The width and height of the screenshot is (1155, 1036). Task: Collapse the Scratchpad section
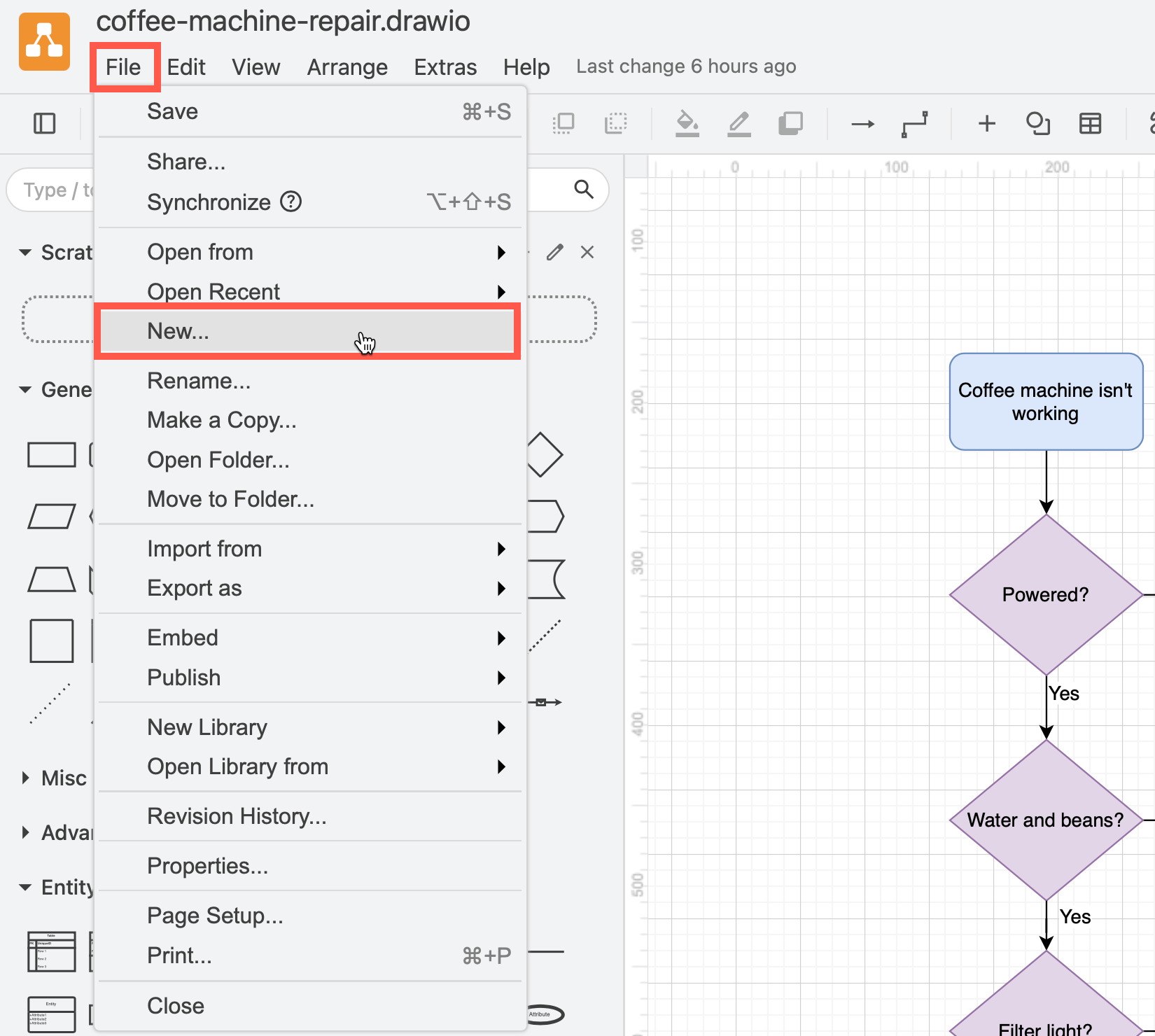pos(25,252)
